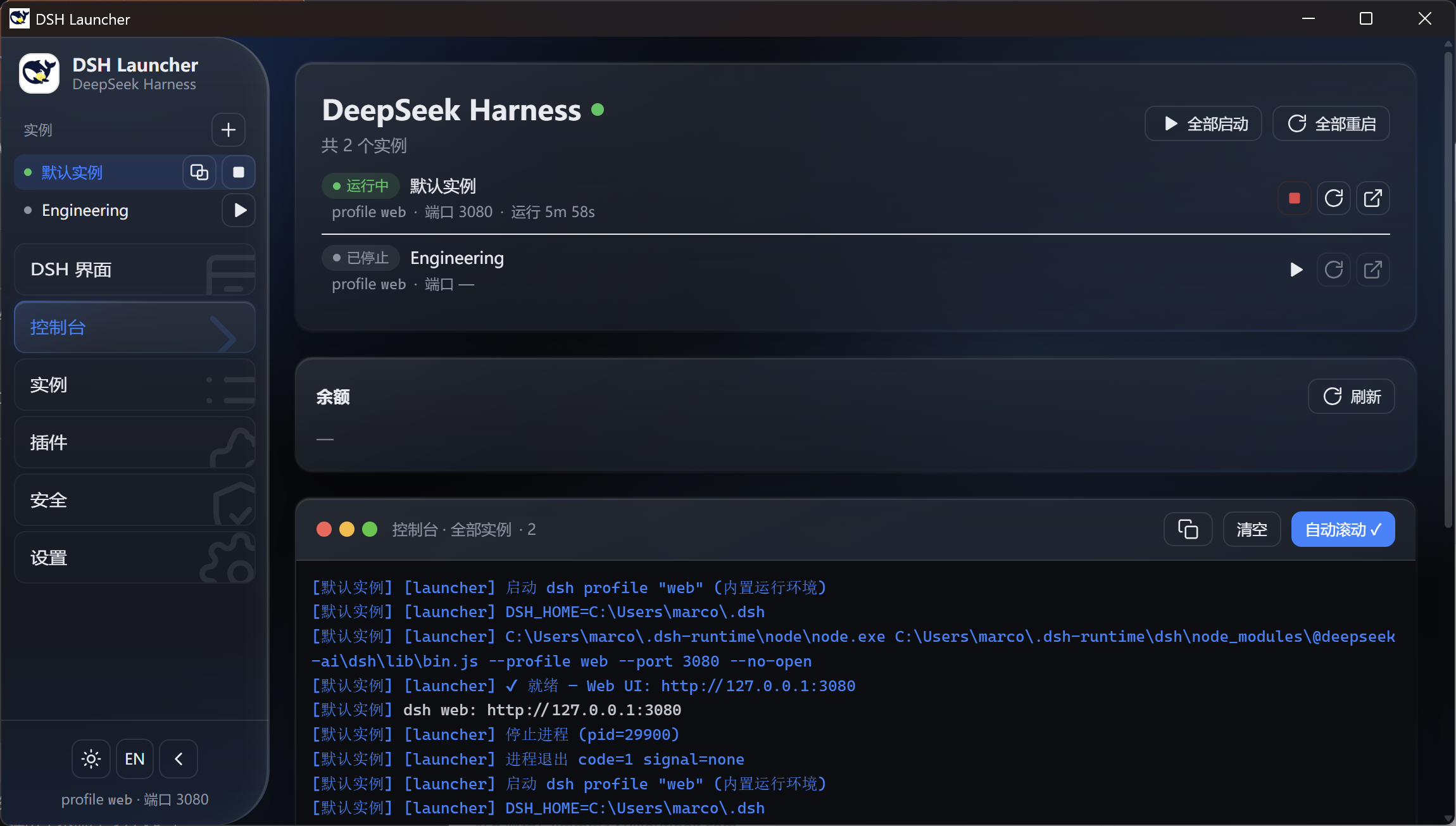Add a new instance with plus icon

pyautogui.click(x=228, y=130)
